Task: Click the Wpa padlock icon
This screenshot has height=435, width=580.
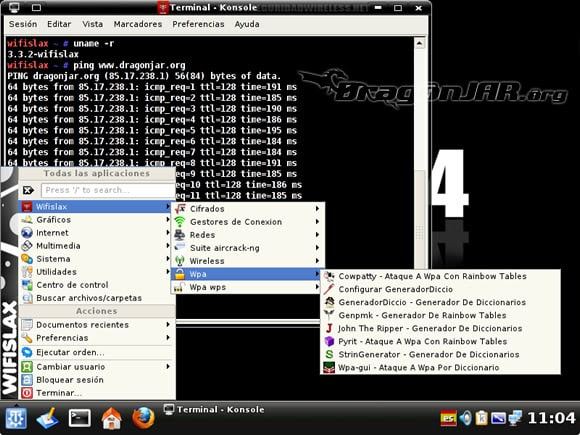Action: click(x=180, y=274)
